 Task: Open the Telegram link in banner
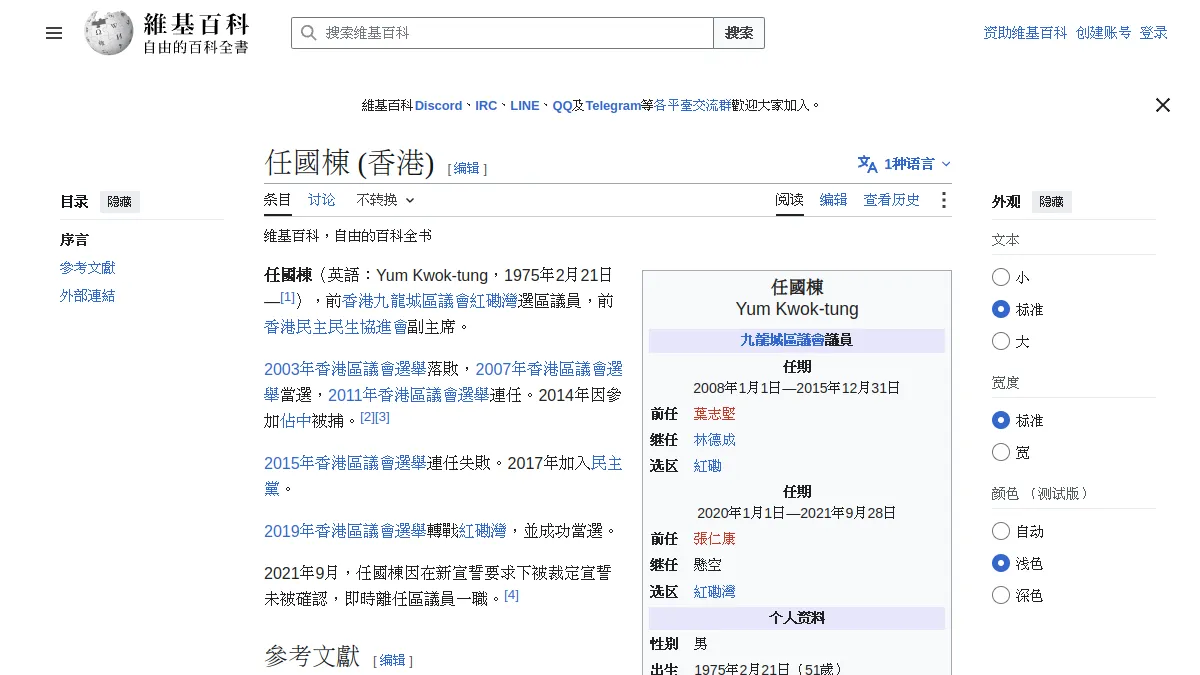coord(613,105)
